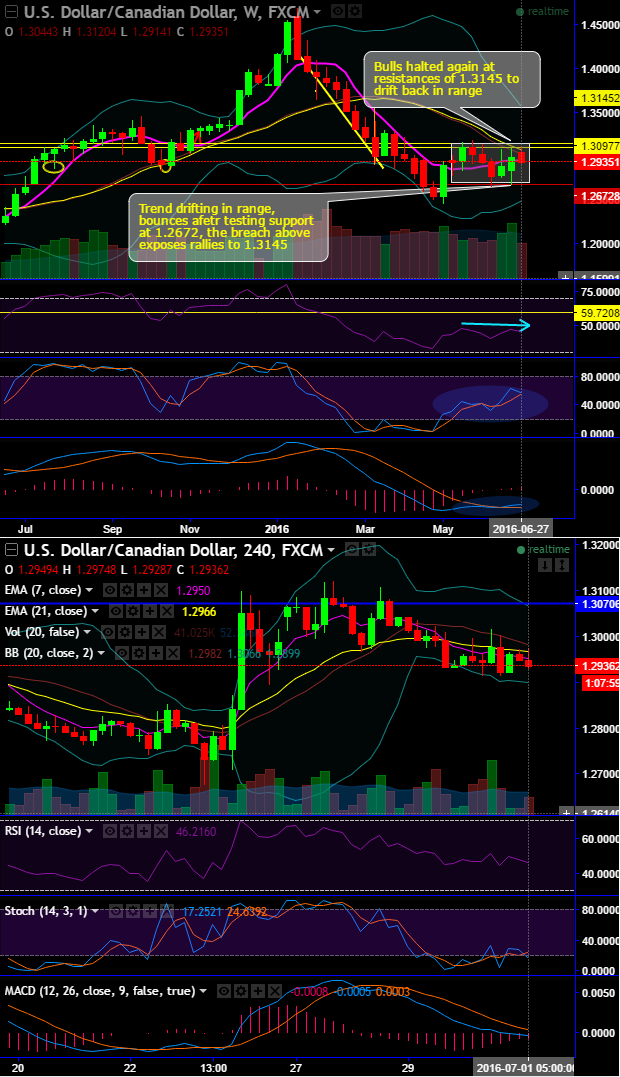Toggle visibility eye for RSI (14, close)
The width and height of the screenshot is (620, 1077).
coord(110,831)
